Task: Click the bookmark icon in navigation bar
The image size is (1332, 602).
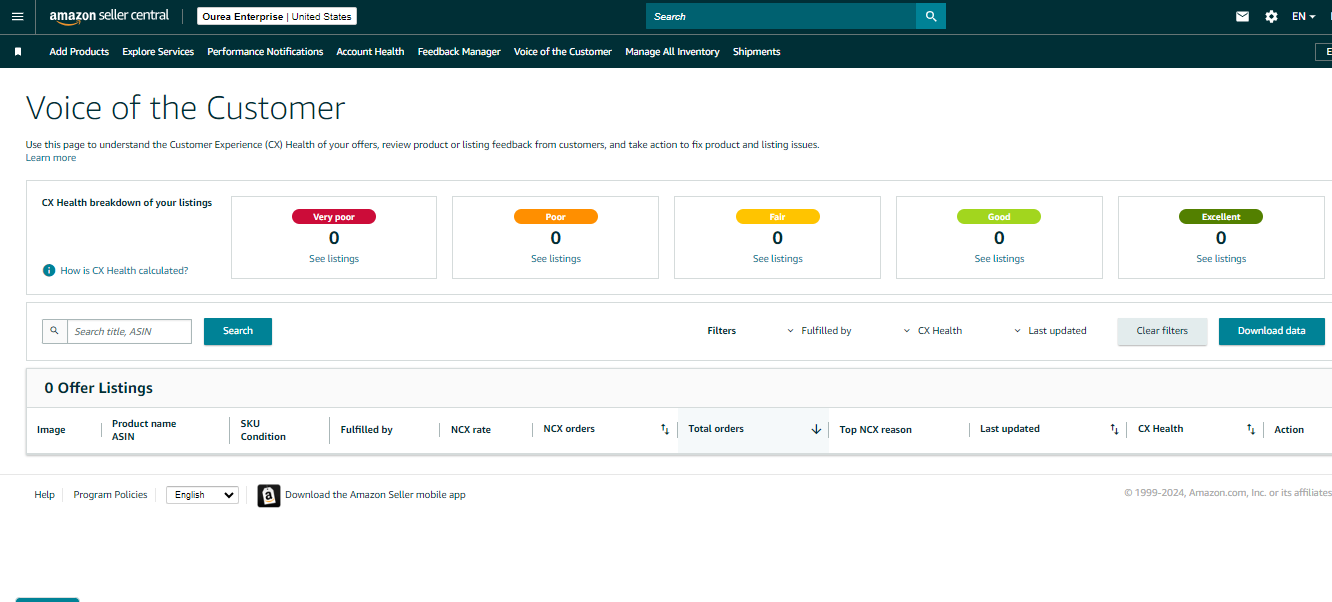Action: coord(18,52)
